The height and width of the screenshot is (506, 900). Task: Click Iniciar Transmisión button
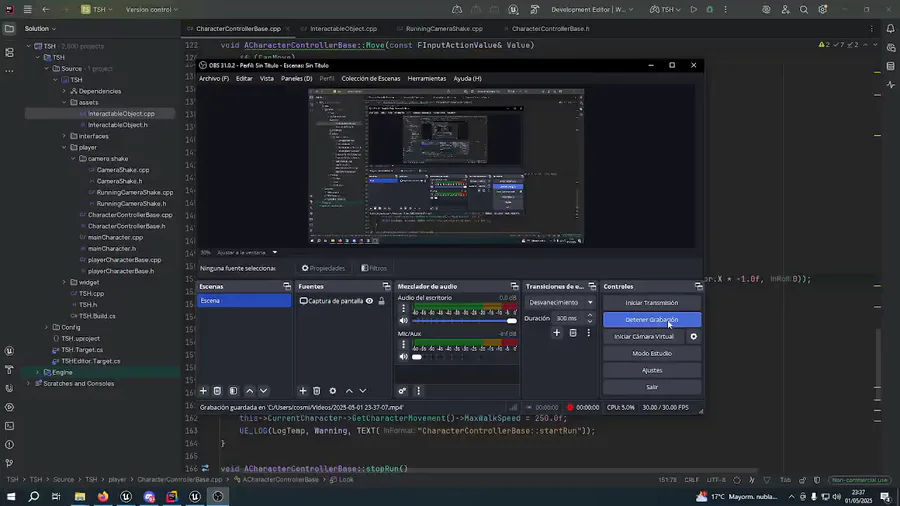click(x=652, y=303)
